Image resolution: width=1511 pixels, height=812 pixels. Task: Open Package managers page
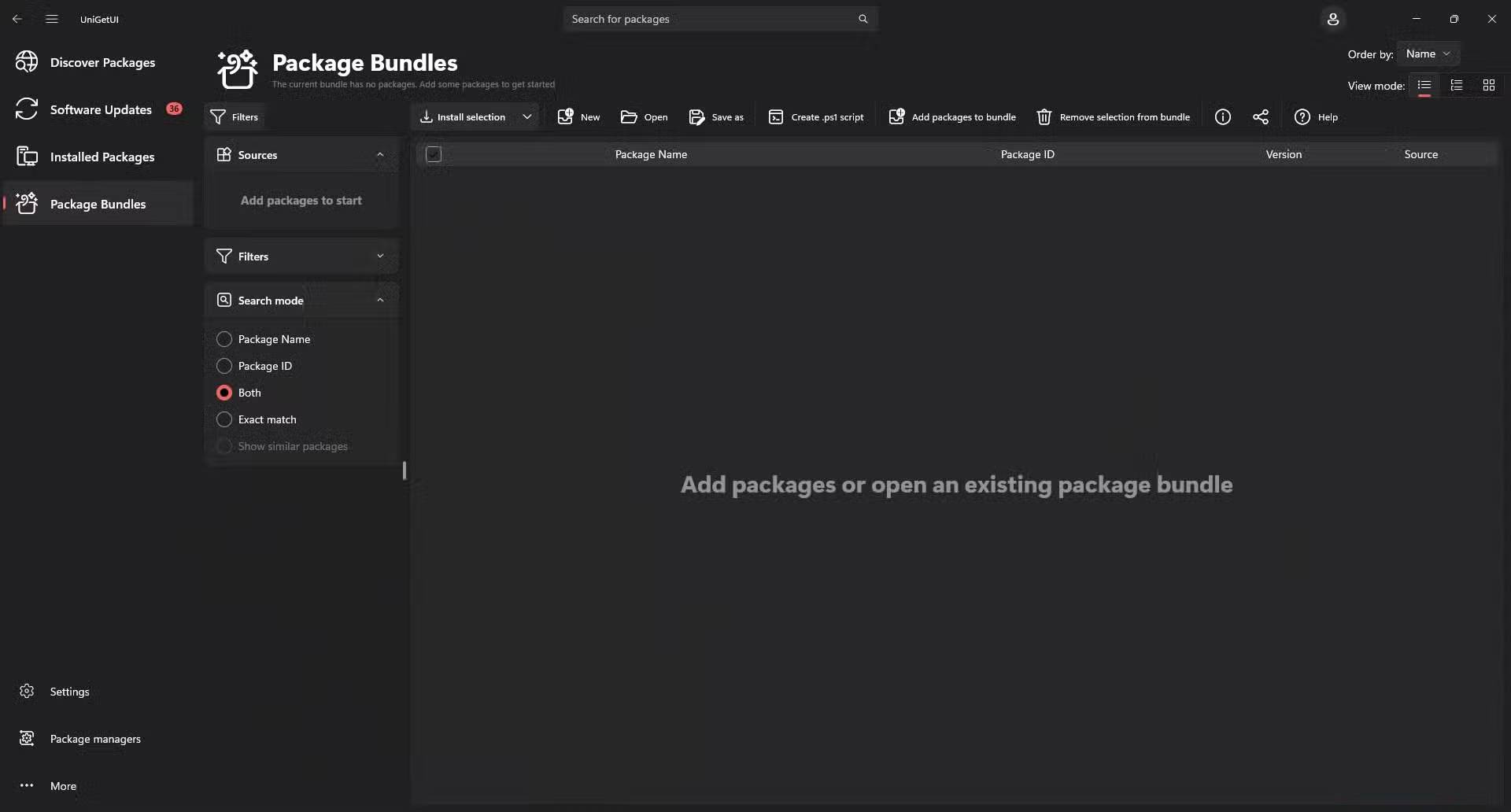pyautogui.click(x=98, y=739)
